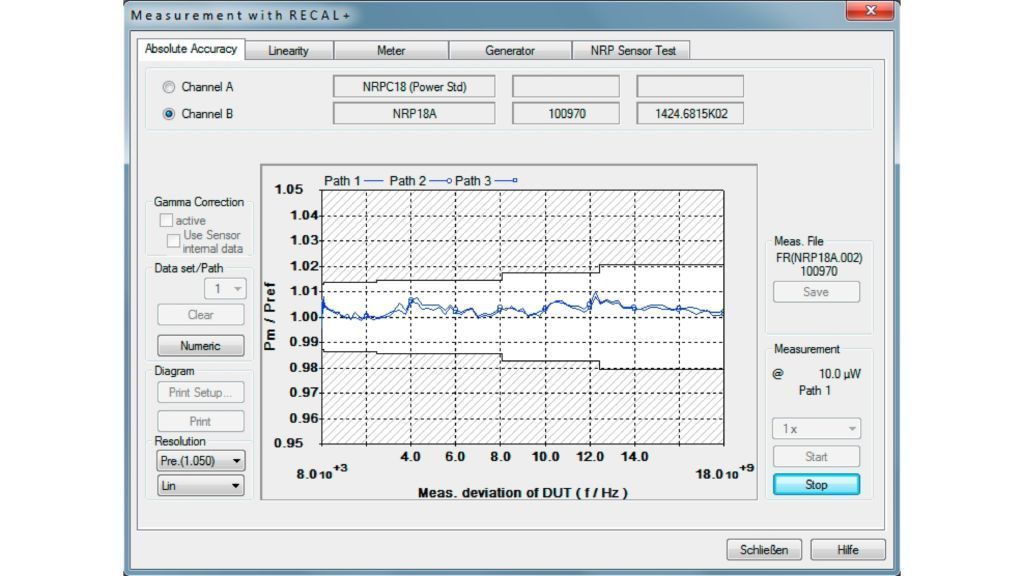This screenshot has height=576, width=1024.
Task: Expand the 1x measurement count dropdown
Action: pyautogui.click(x=816, y=429)
